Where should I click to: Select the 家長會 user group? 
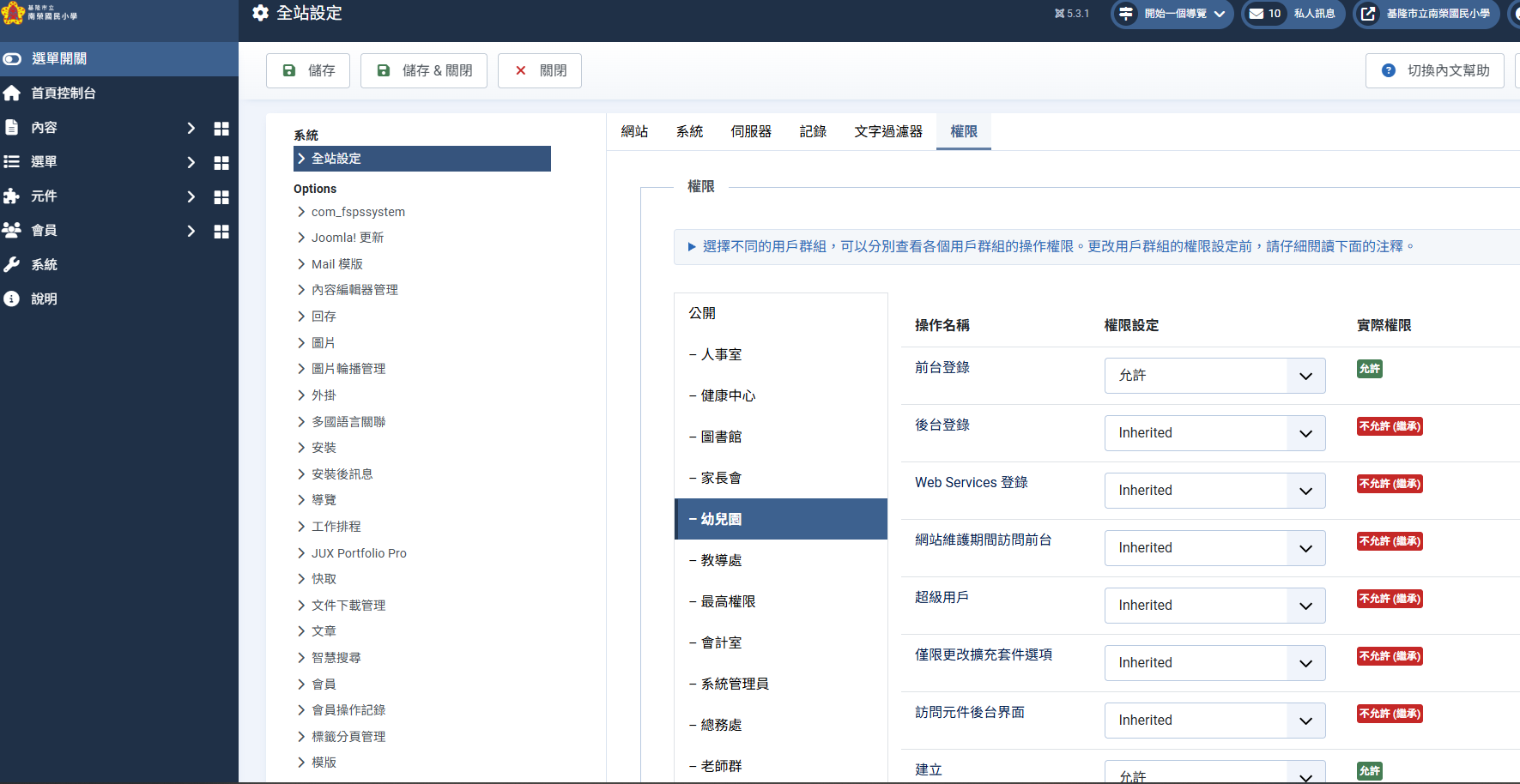(x=781, y=478)
